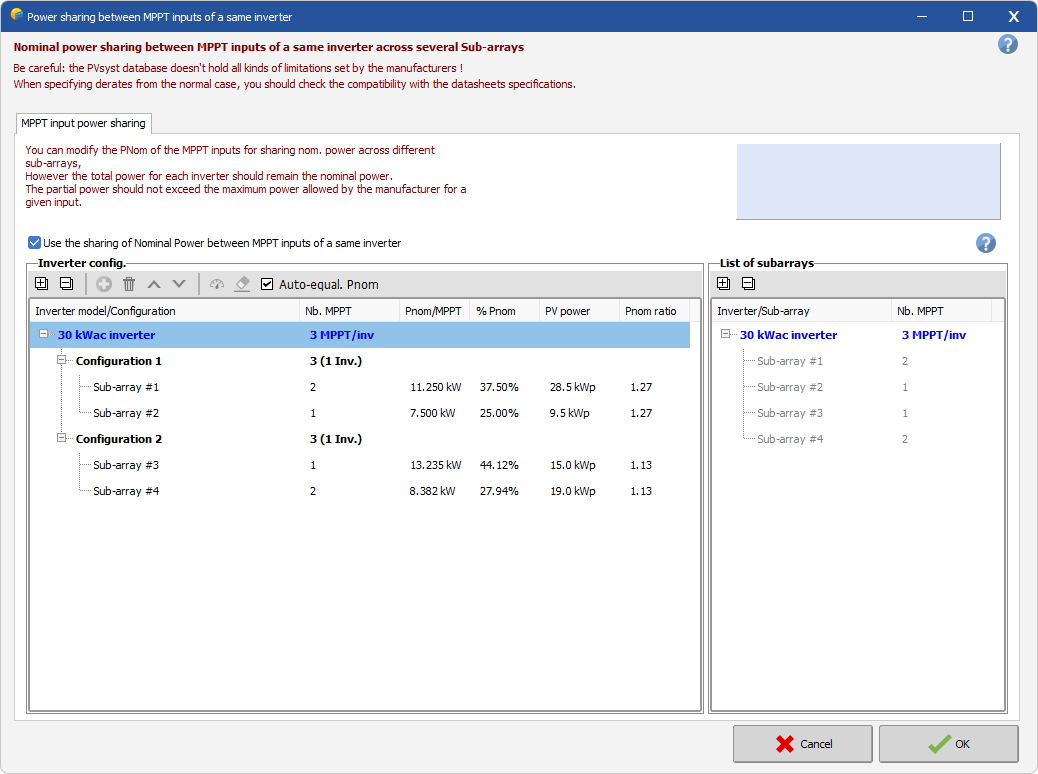Click Sub-array #2 in List of subarrays

pos(790,387)
